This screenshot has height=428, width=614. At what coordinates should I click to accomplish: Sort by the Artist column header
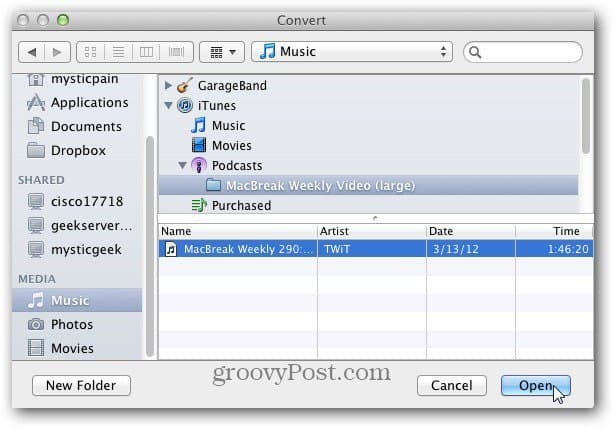(x=372, y=231)
